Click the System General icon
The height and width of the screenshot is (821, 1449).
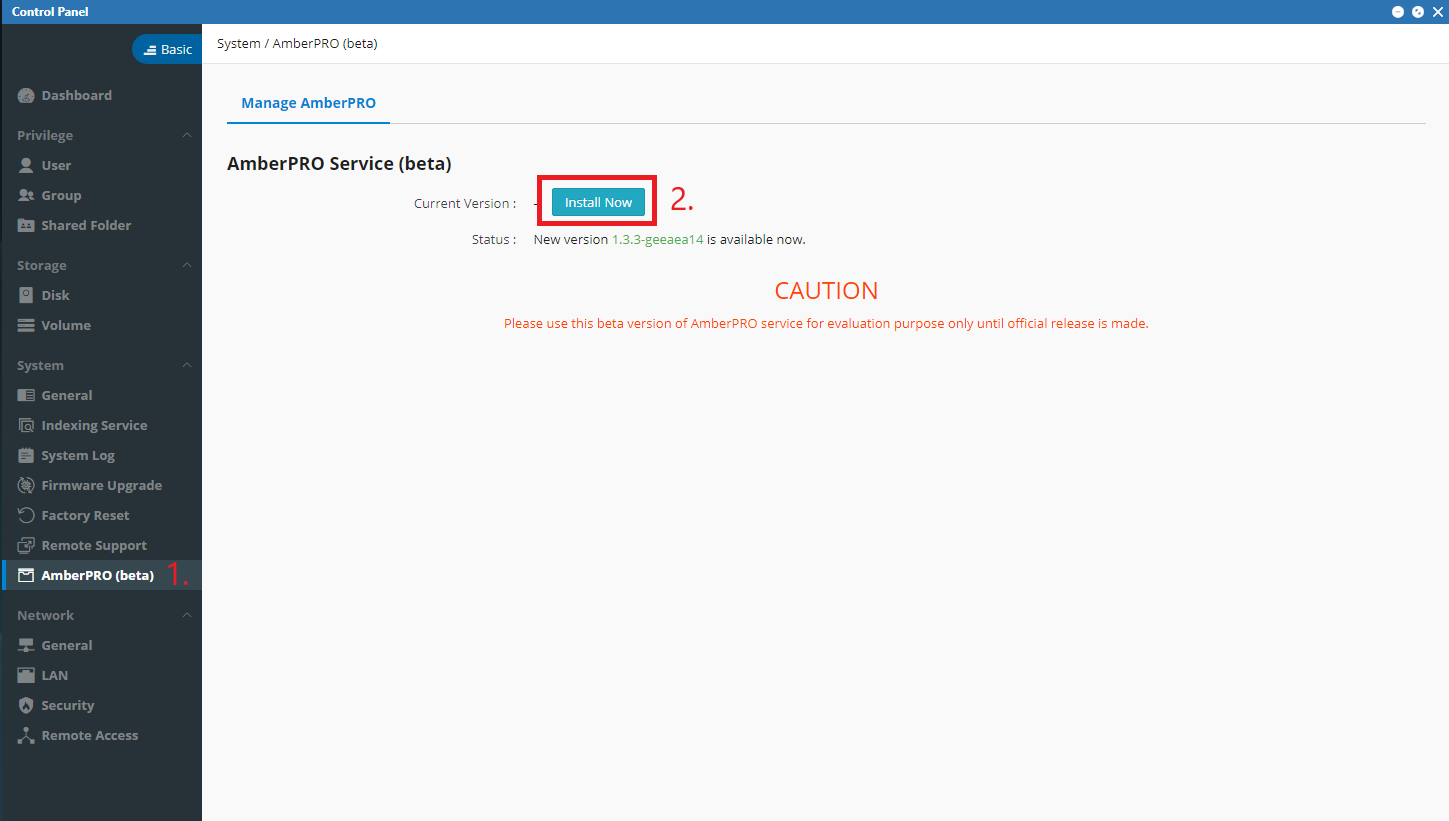tap(26, 396)
